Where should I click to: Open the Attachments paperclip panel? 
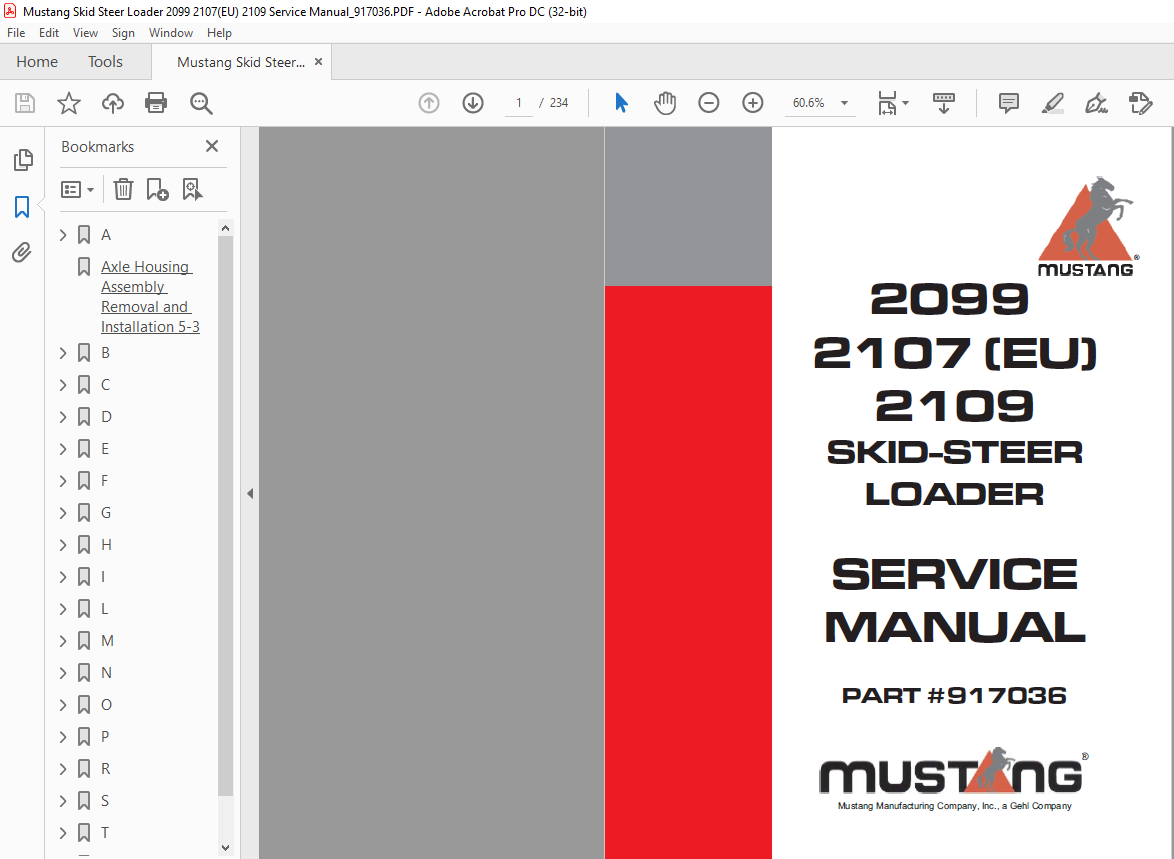click(x=22, y=252)
